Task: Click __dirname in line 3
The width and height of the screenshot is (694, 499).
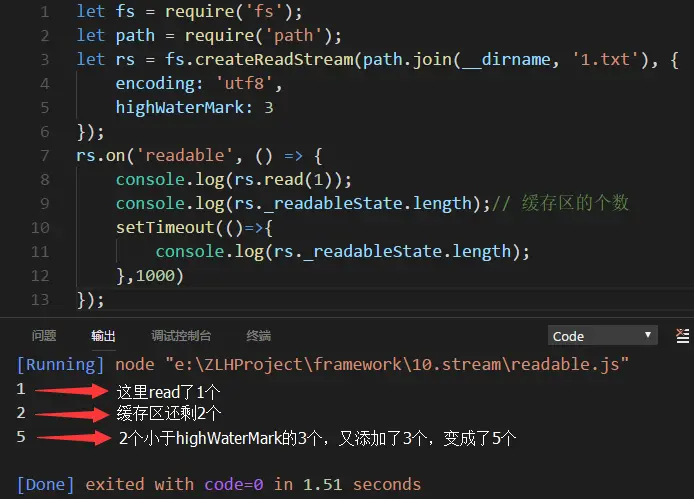Action: click(506, 59)
